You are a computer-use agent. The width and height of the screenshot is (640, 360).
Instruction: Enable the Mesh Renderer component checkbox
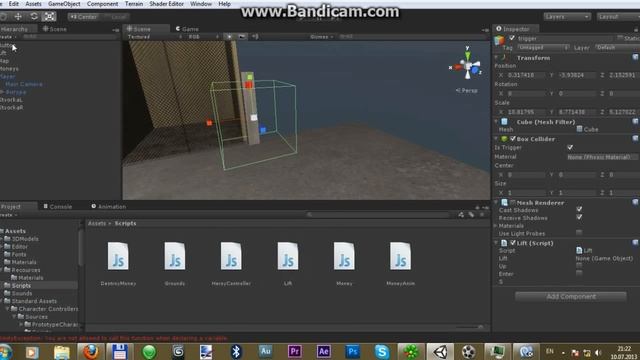tap(513, 202)
